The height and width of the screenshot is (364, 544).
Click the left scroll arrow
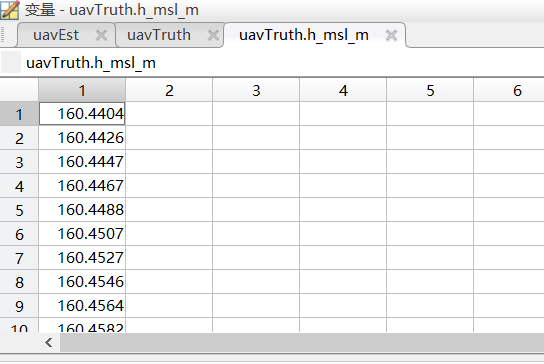49,343
